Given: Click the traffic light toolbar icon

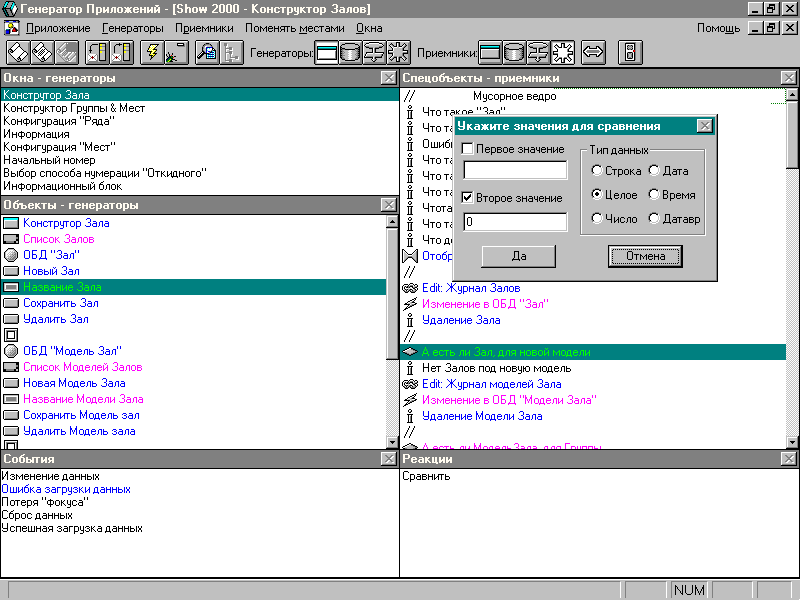Looking at the screenshot, I should tap(630, 52).
